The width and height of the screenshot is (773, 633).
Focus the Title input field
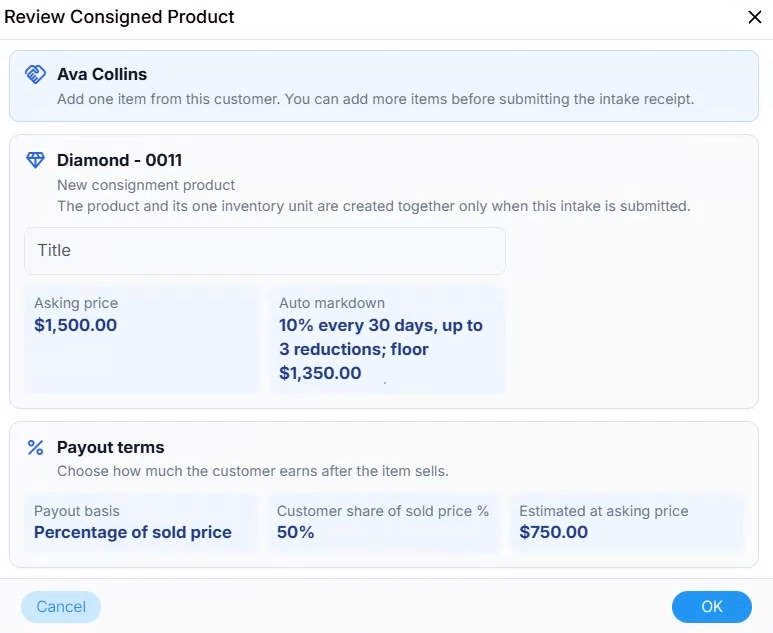point(265,251)
